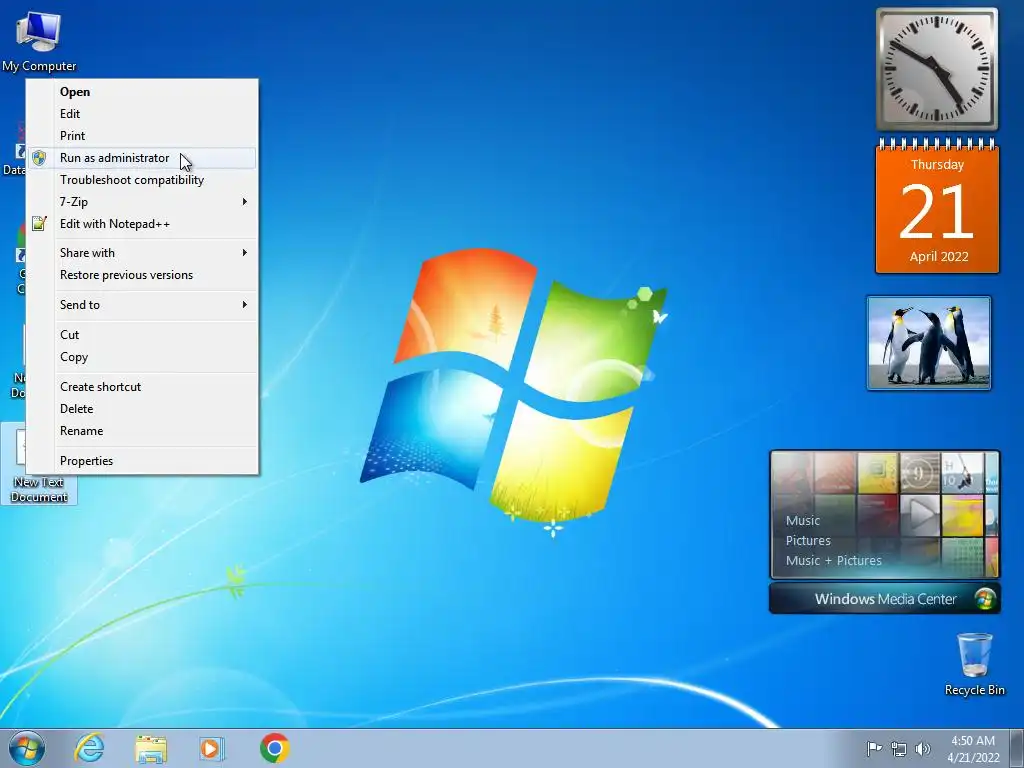This screenshot has width=1024, height=768.
Task: Expand the 7-Zip submenu arrow
Action: (245, 202)
